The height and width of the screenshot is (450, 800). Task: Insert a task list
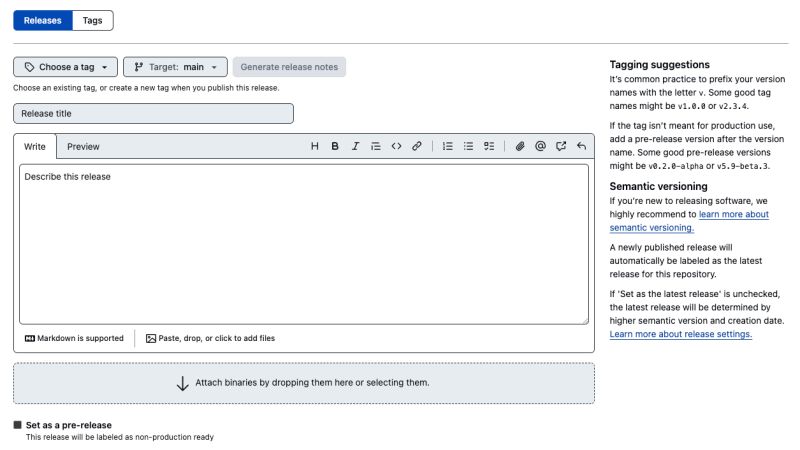point(489,146)
